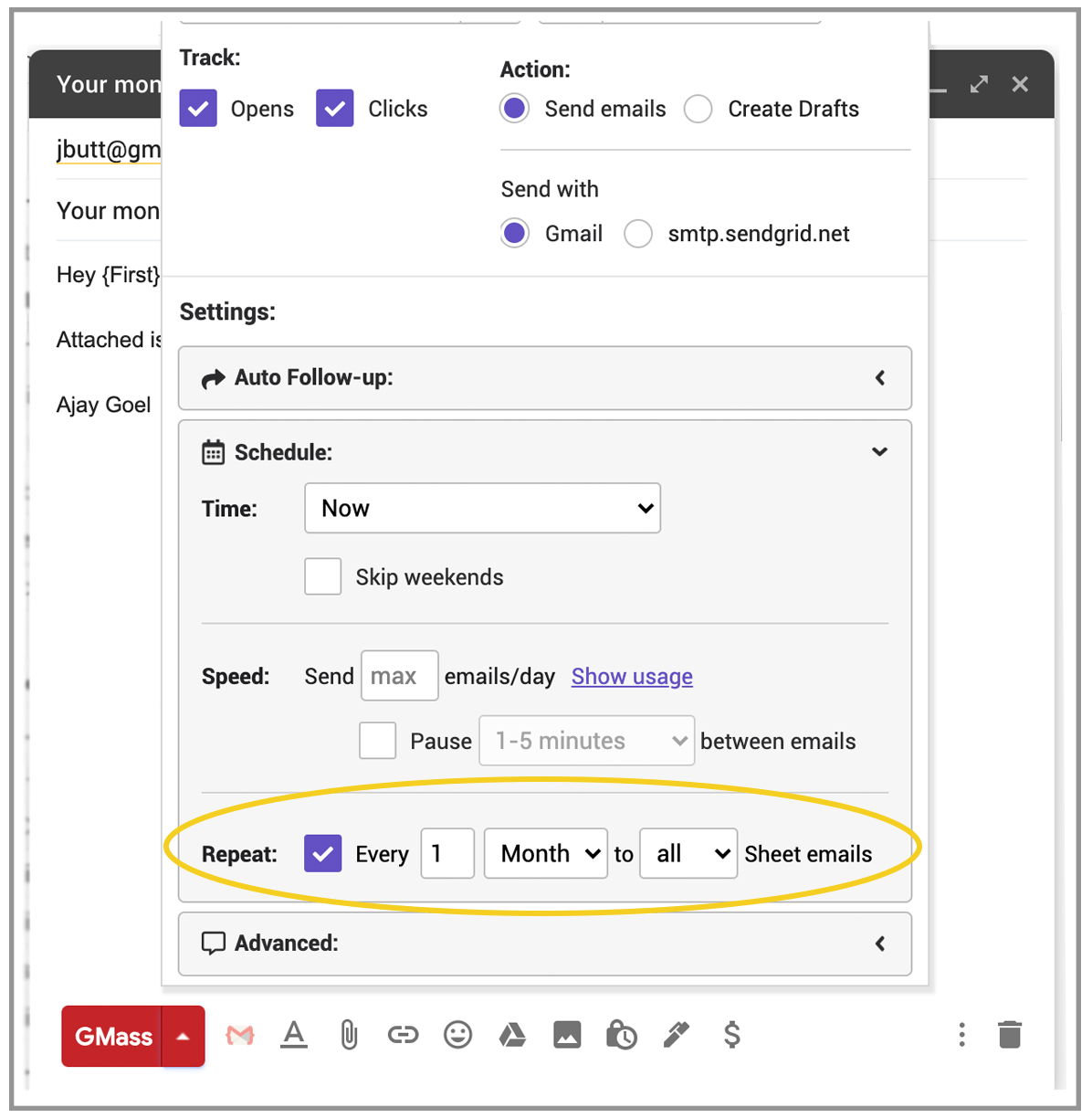This screenshot has width=1092, height=1118.
Task: Uncheck the Clicks tracking checkbox
Action: (335, 108)
